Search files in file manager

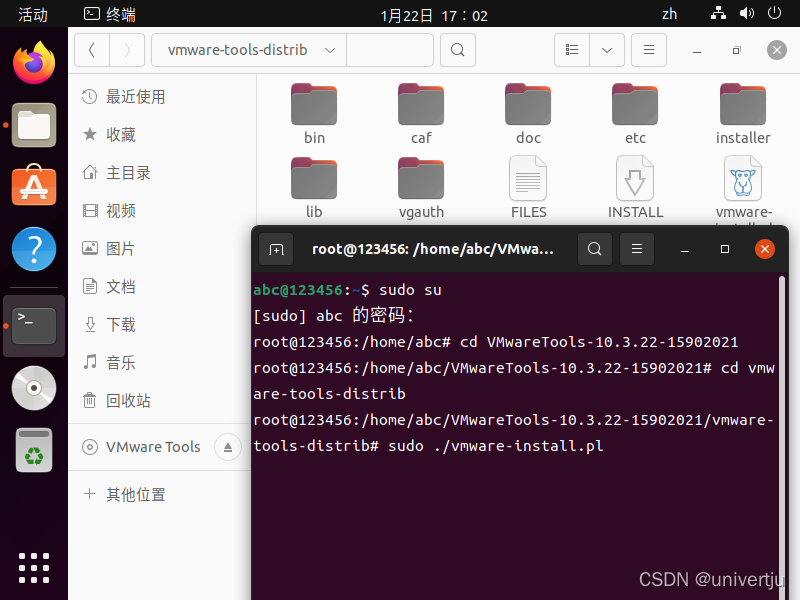pos(458,50)
